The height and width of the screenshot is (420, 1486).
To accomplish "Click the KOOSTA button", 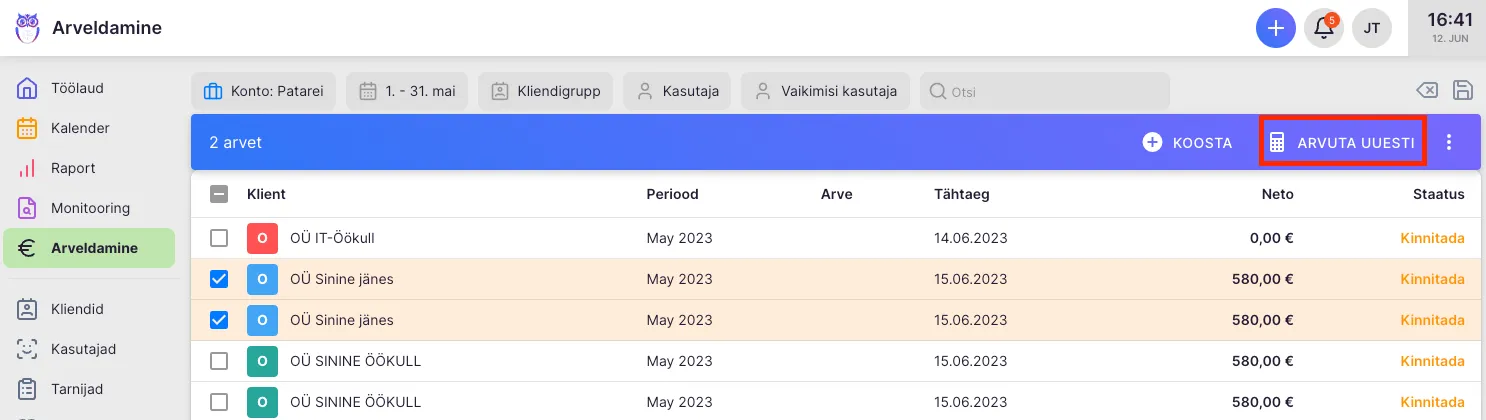I will click(1188, 143).
